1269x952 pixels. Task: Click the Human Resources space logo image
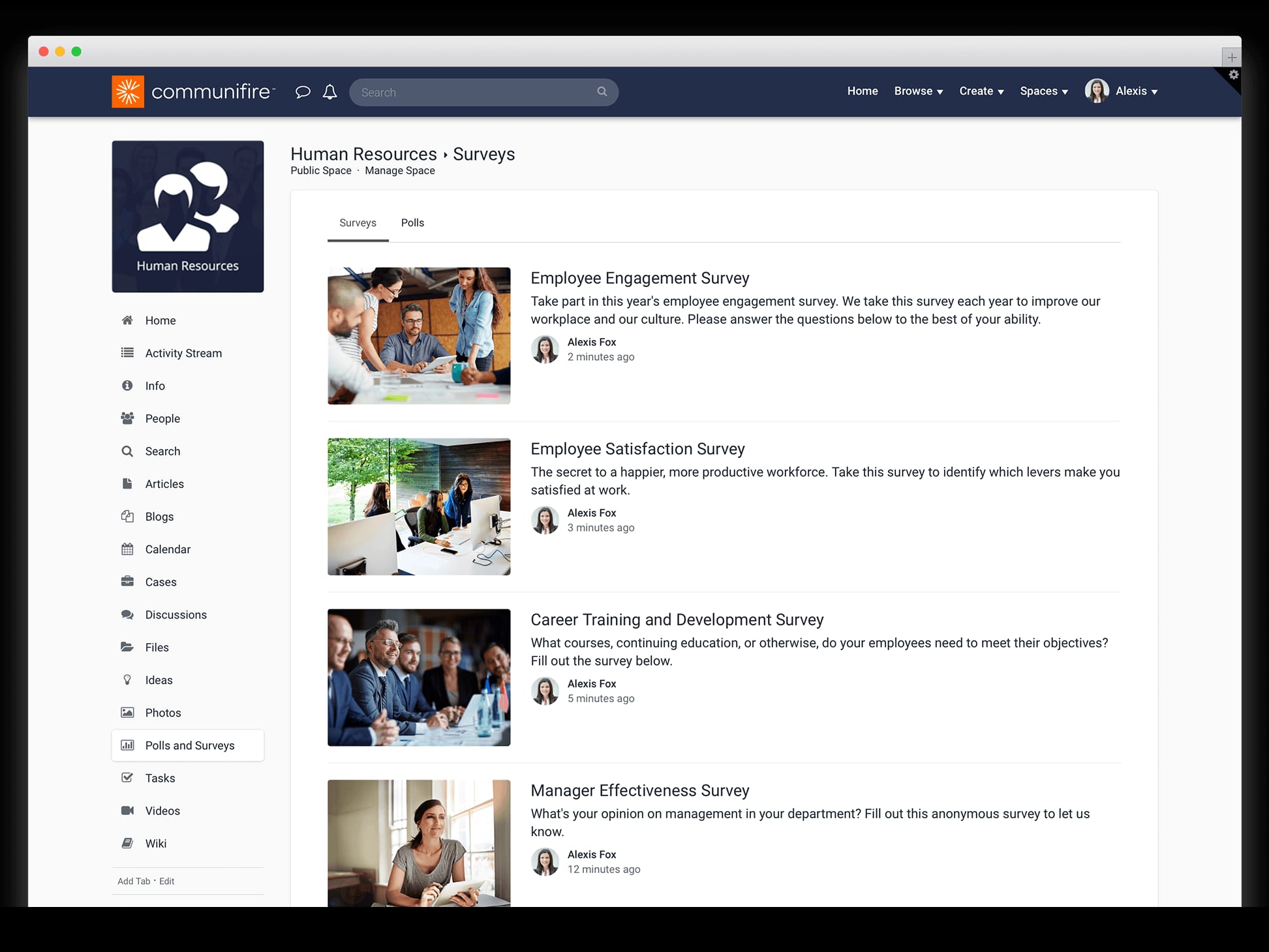188,217
